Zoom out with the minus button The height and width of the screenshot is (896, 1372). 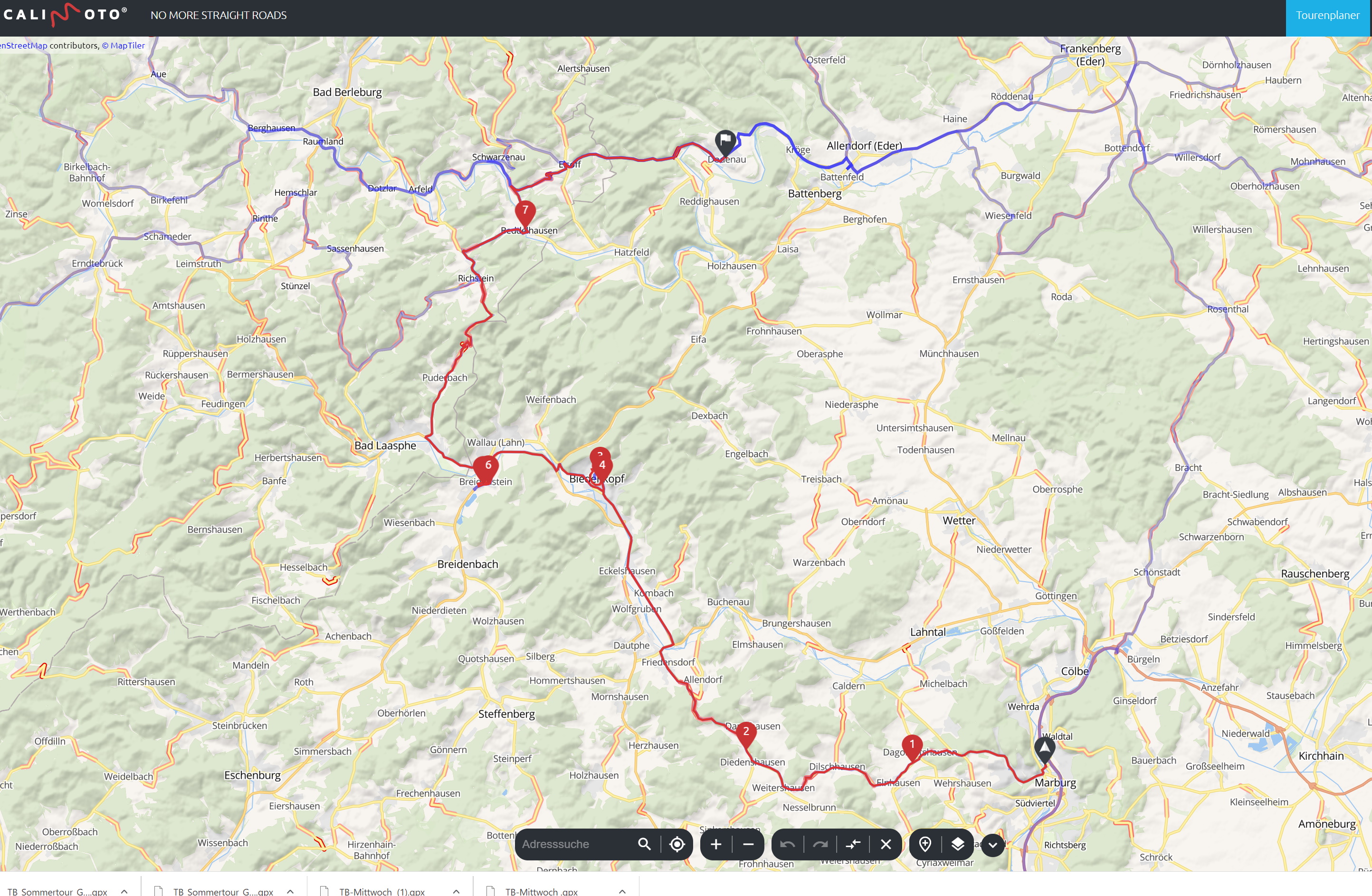click(x=748, y=844)
